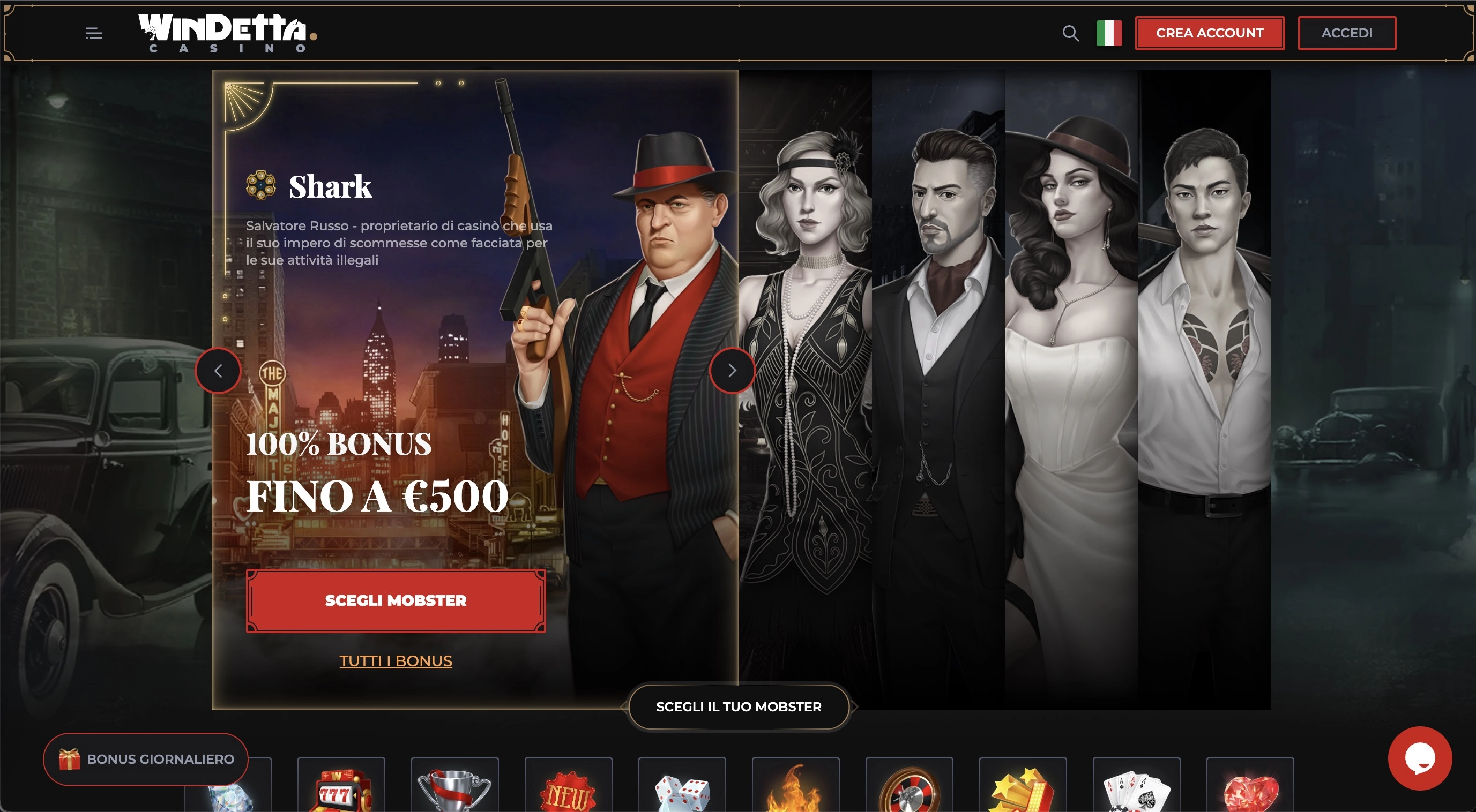This screenshot has height=812, width=1476.
Task: Go to previous mobster with left arrow
Action: point(218,371)
